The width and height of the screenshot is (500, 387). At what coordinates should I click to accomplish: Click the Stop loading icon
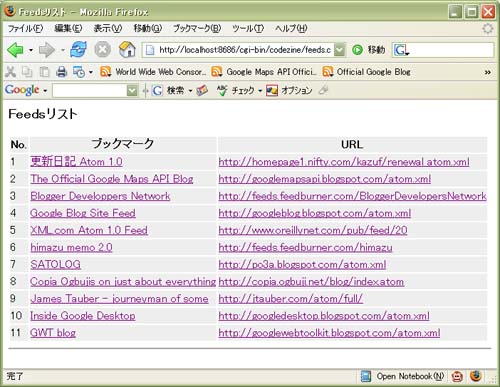point(103,50)
